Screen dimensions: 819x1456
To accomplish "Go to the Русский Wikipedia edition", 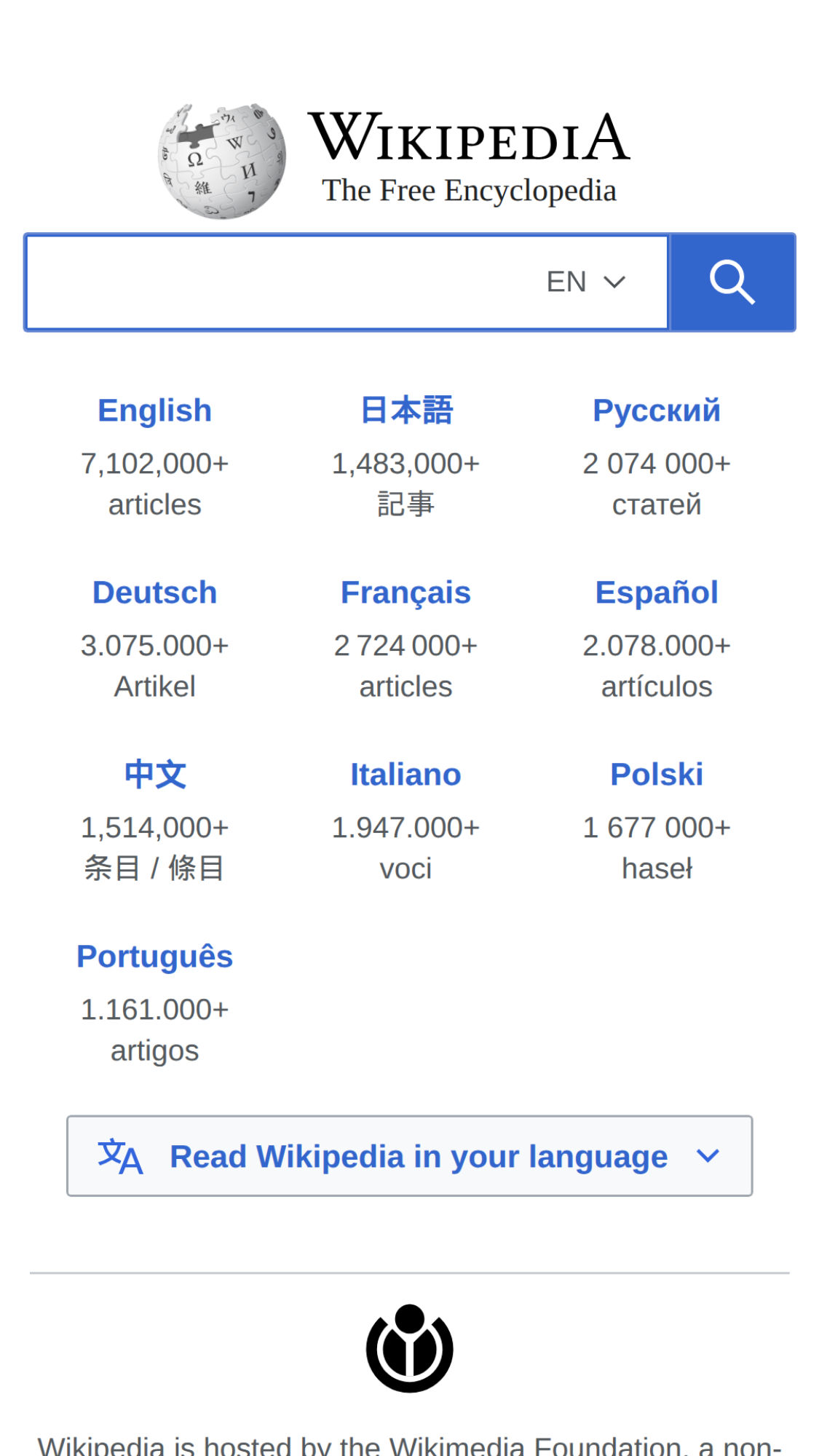I will tap(656, 411).
